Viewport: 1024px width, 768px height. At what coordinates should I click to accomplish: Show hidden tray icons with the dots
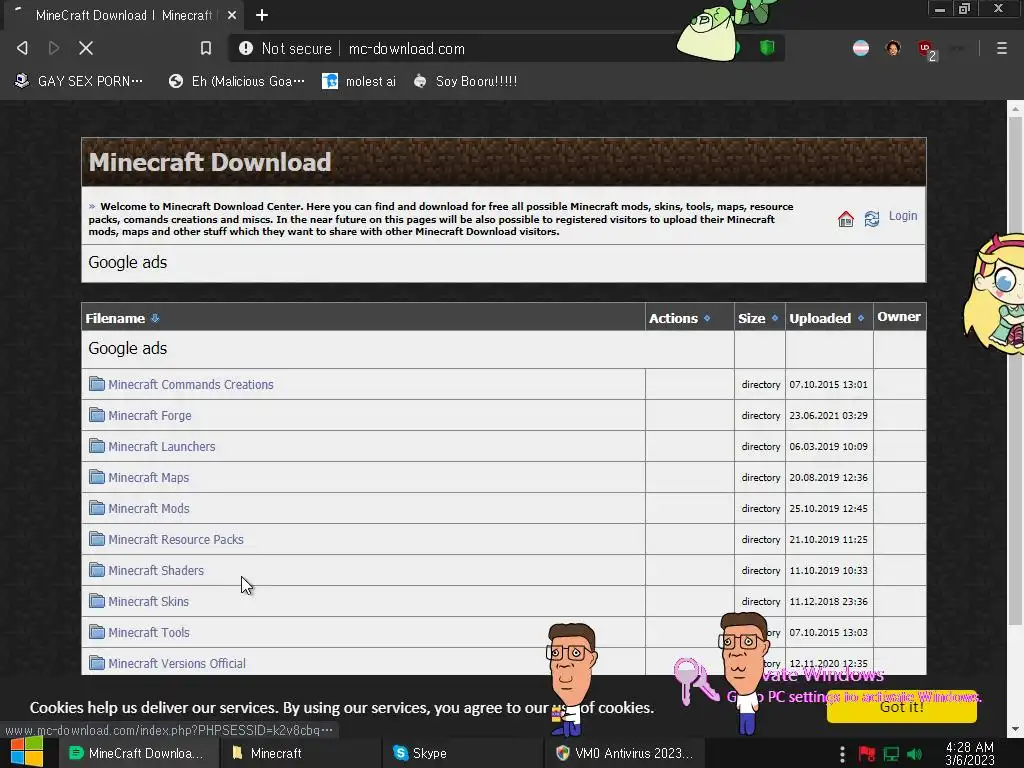842,754
